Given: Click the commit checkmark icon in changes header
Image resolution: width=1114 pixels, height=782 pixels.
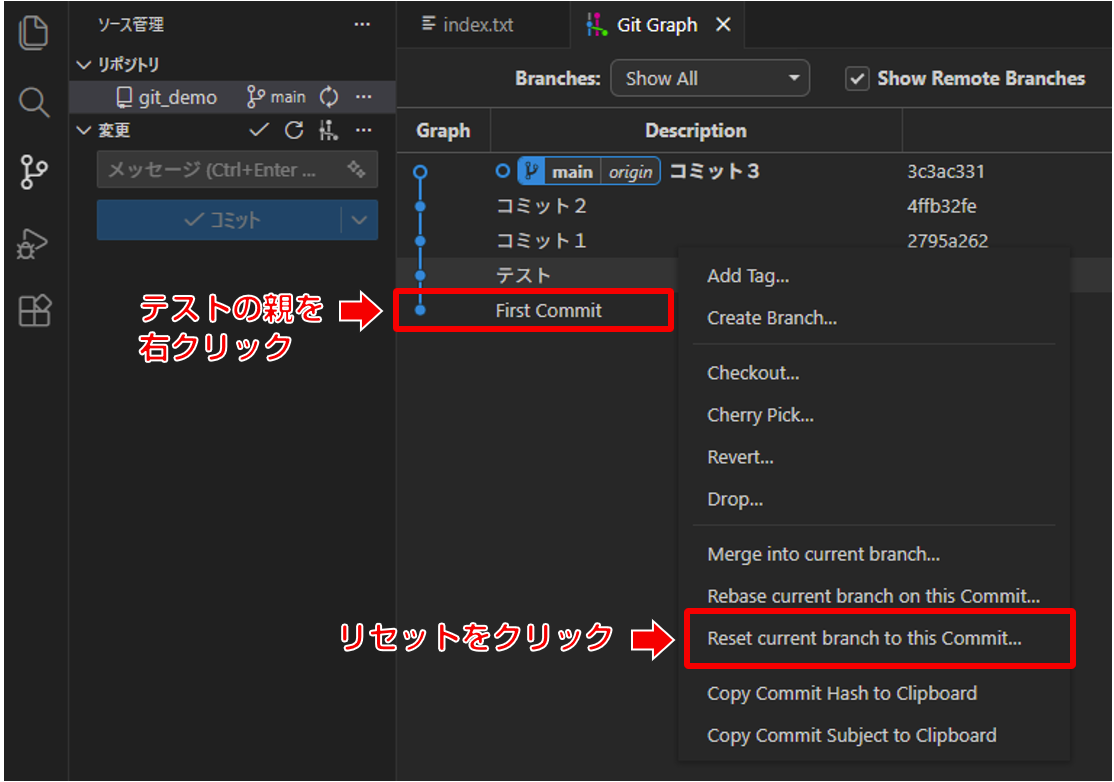Looking at the screenshot, I should tap(259, 130).
